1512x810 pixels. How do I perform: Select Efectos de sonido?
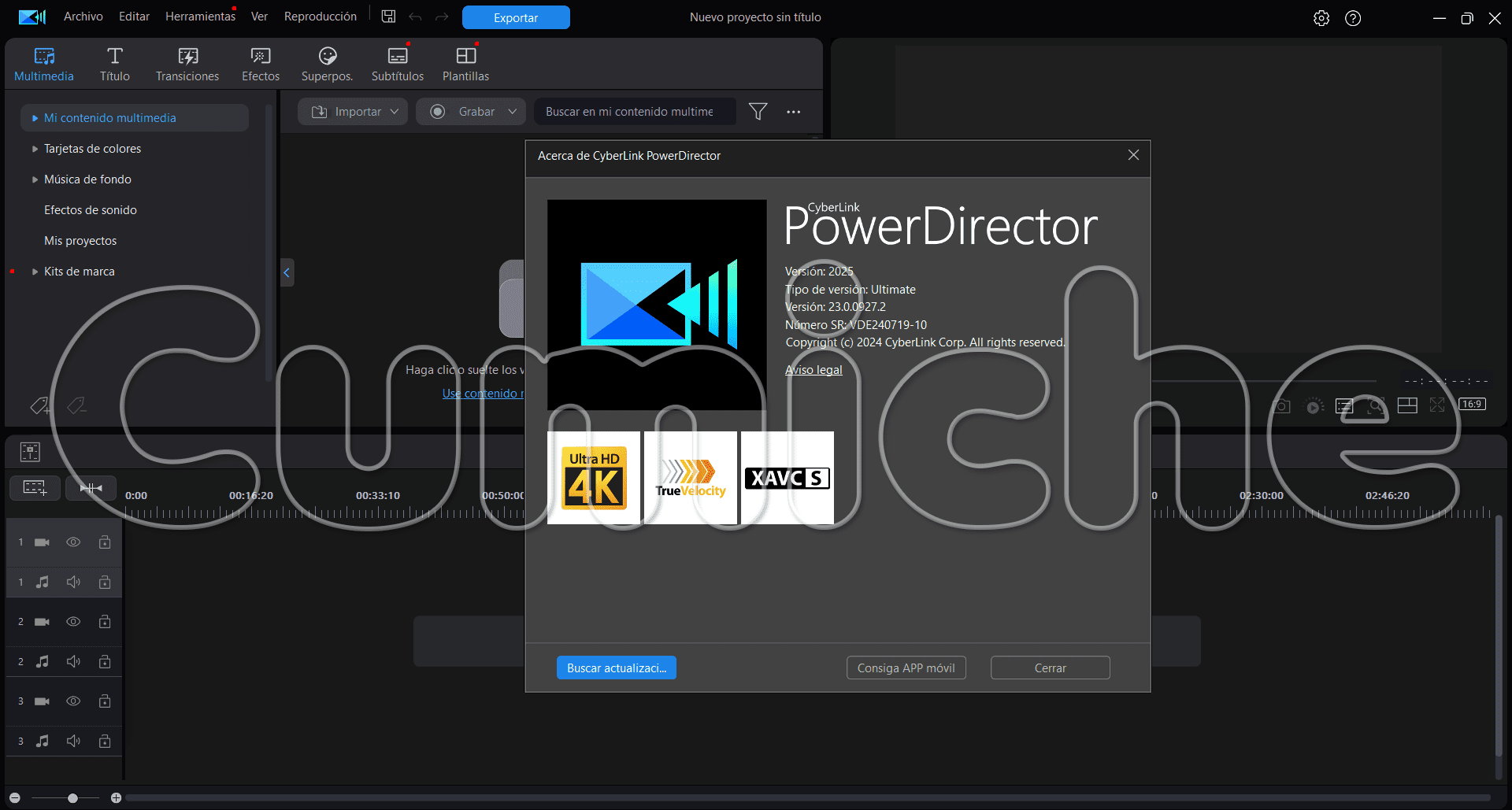91,210
